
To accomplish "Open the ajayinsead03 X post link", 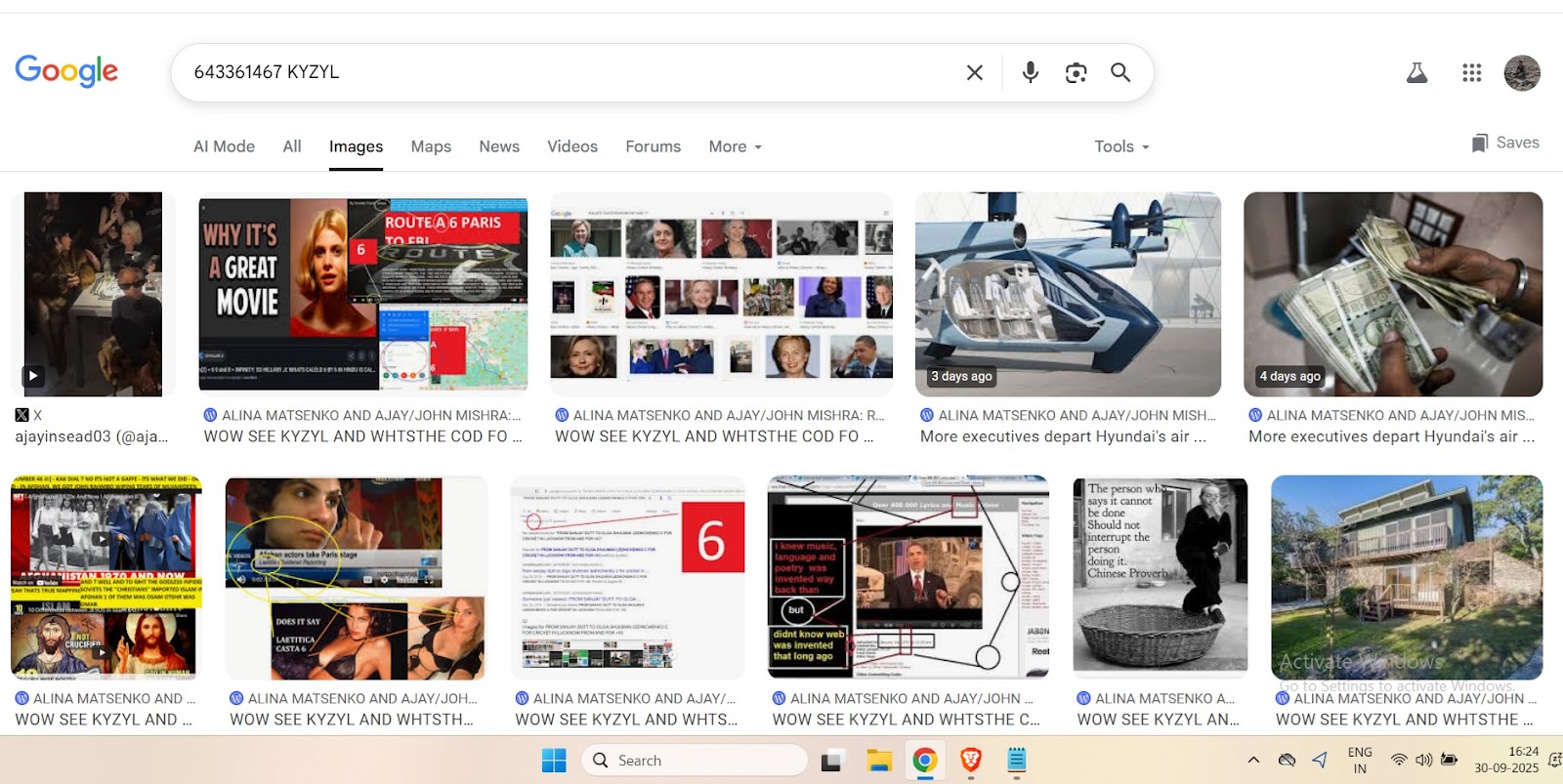I will [92, 436].
